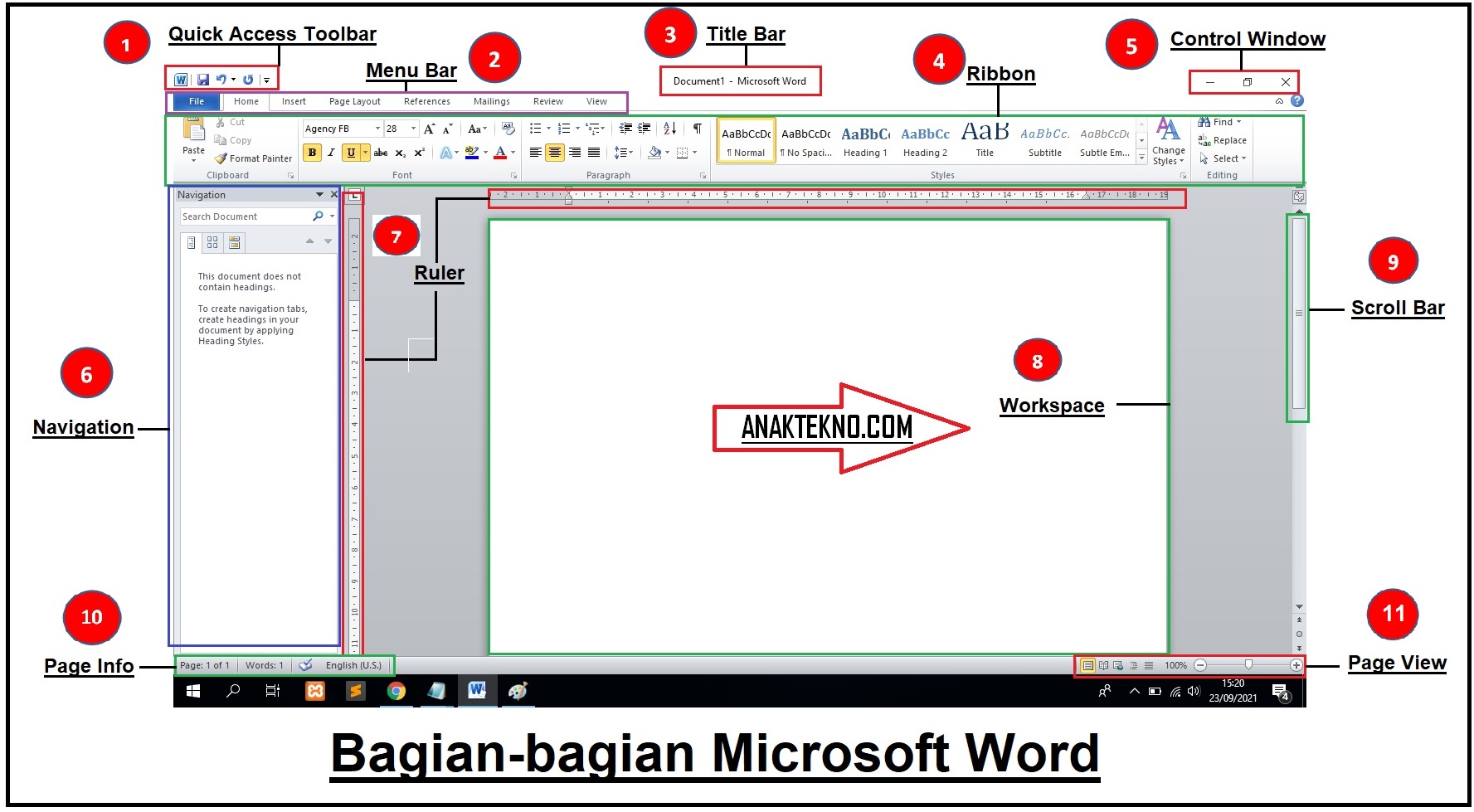Toggle Center alignment button
The width and height of the screenshot is (1474, 812).
[x=555, y=153]
